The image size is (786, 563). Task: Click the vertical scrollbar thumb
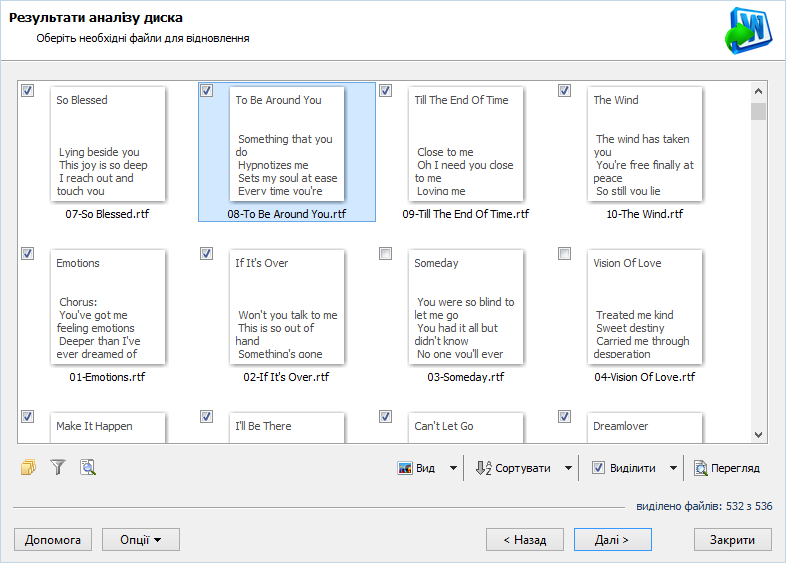tap(758, 111)
